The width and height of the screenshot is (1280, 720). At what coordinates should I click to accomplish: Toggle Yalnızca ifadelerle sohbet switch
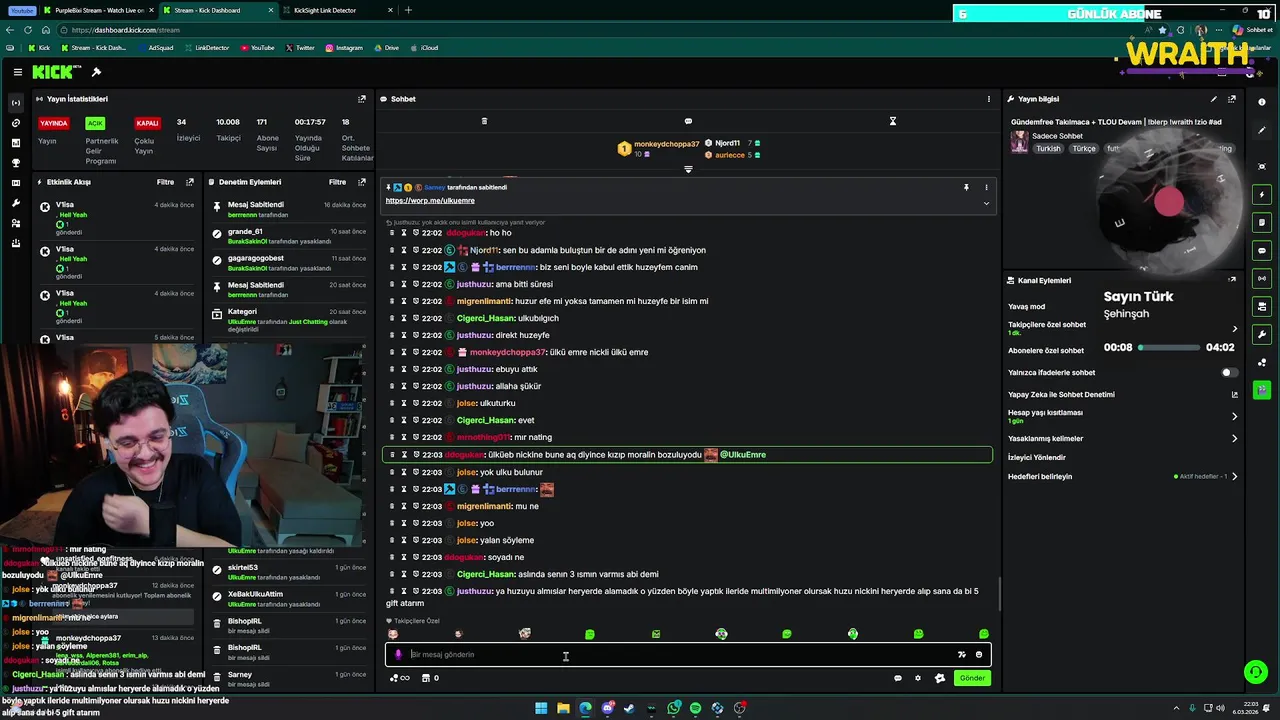[1230, 372]
